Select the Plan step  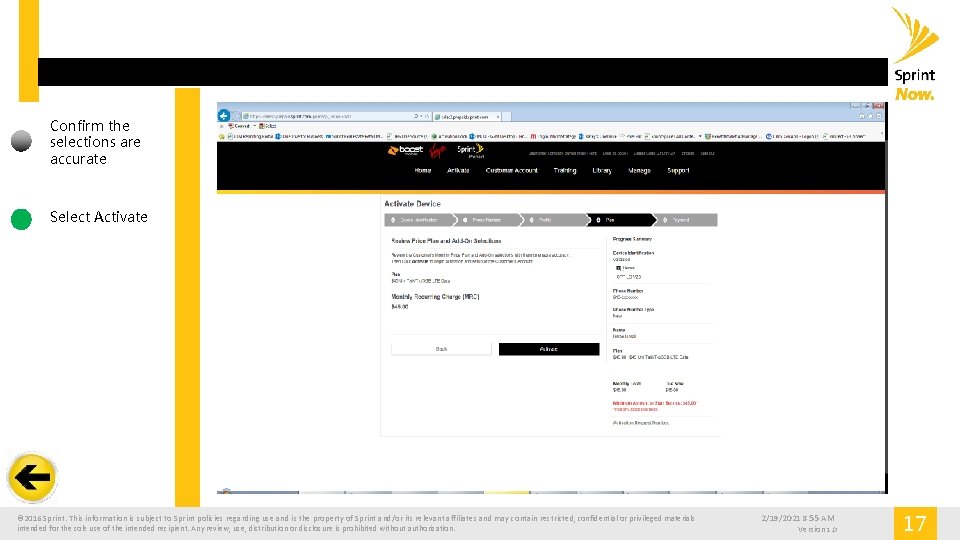[x=620, y=220]
